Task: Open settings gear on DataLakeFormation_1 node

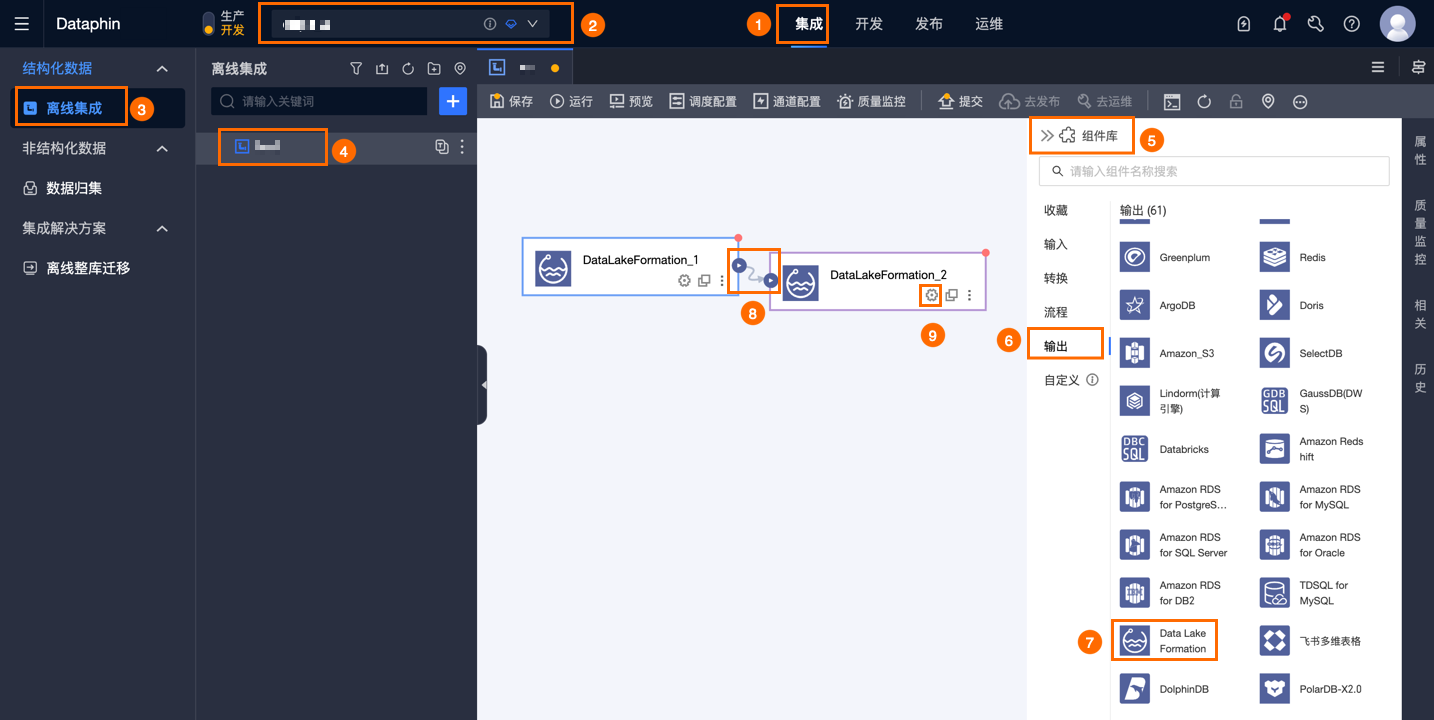Action: click(x=684, y=281)
